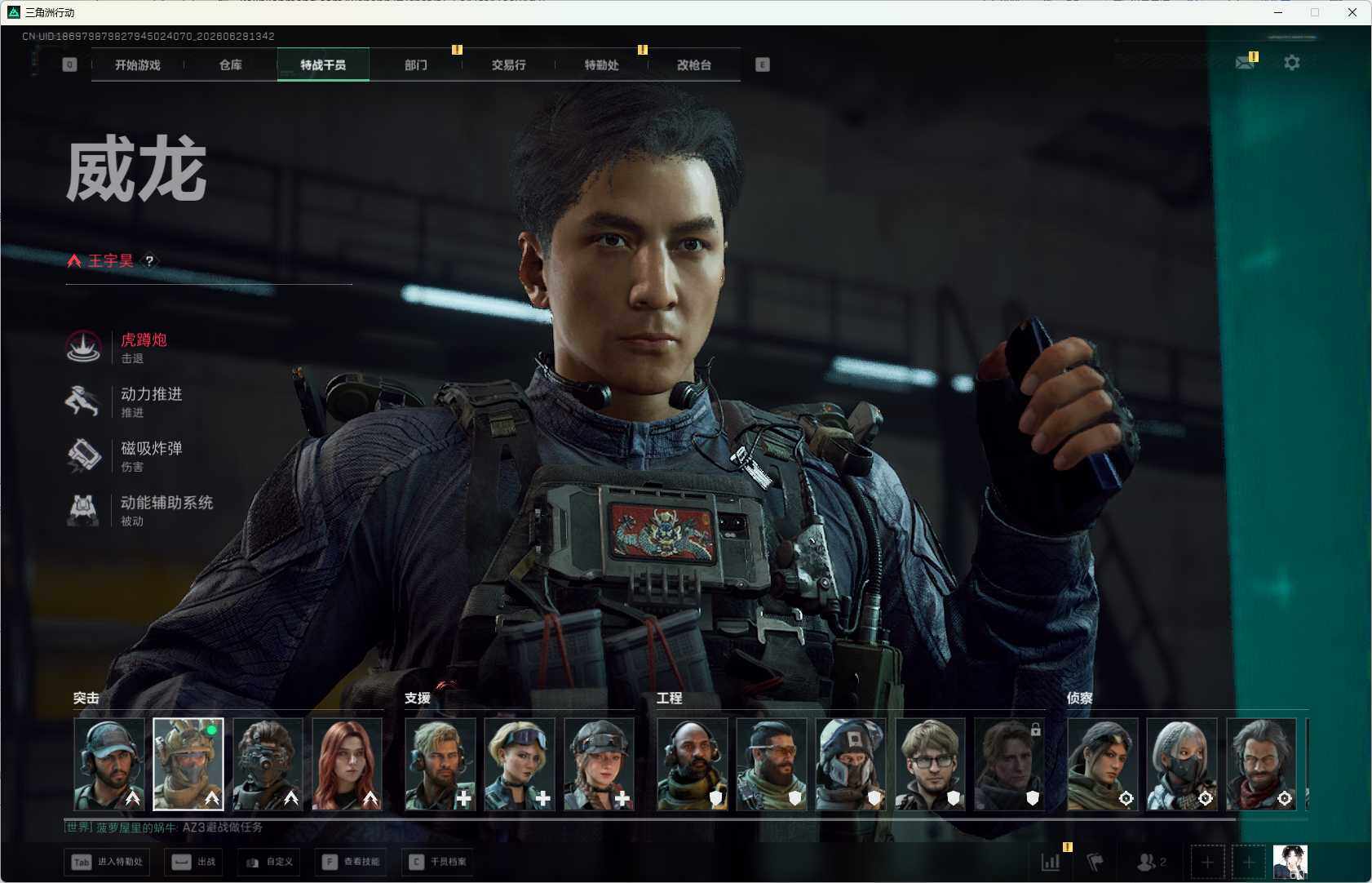Image resolution: width=1372 pixels, height=883 pixels.
Task: Open the mail inbox icon
Action: (x=1245, y=62)
